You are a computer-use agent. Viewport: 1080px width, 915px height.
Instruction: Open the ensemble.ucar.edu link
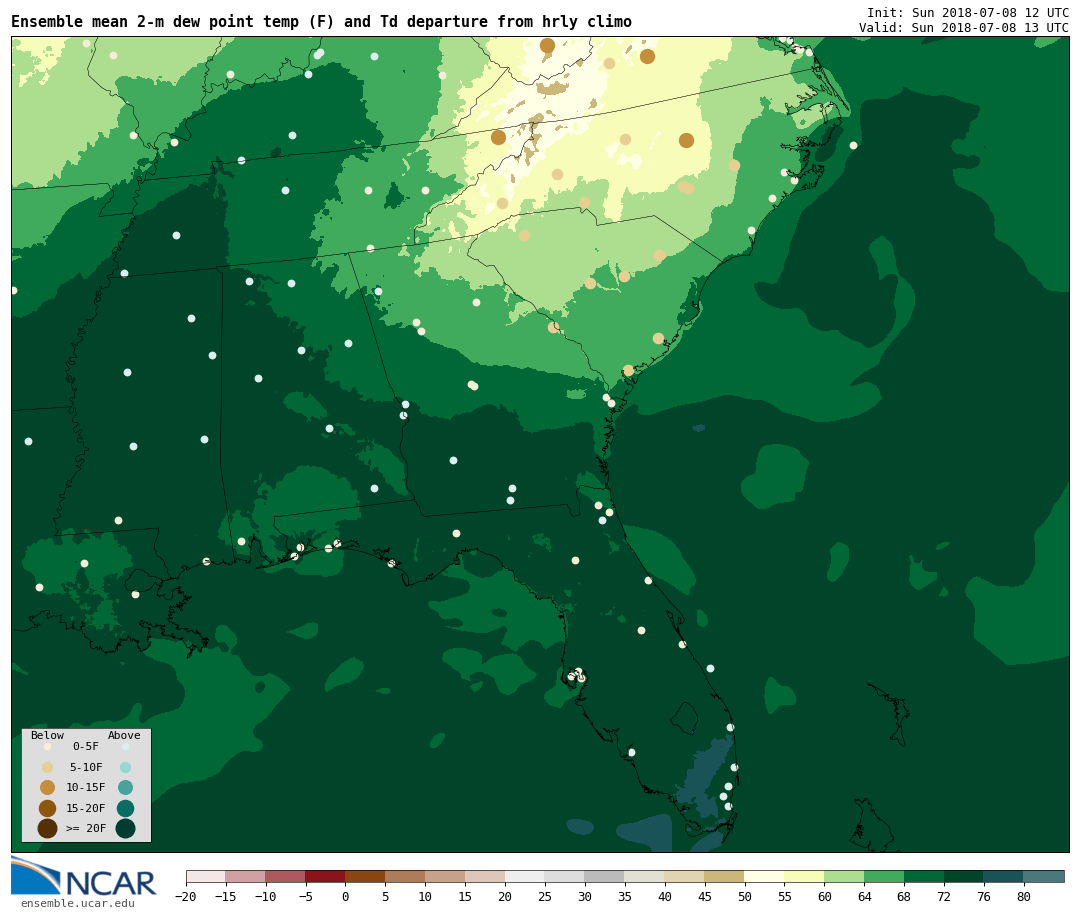coord(78,903)
